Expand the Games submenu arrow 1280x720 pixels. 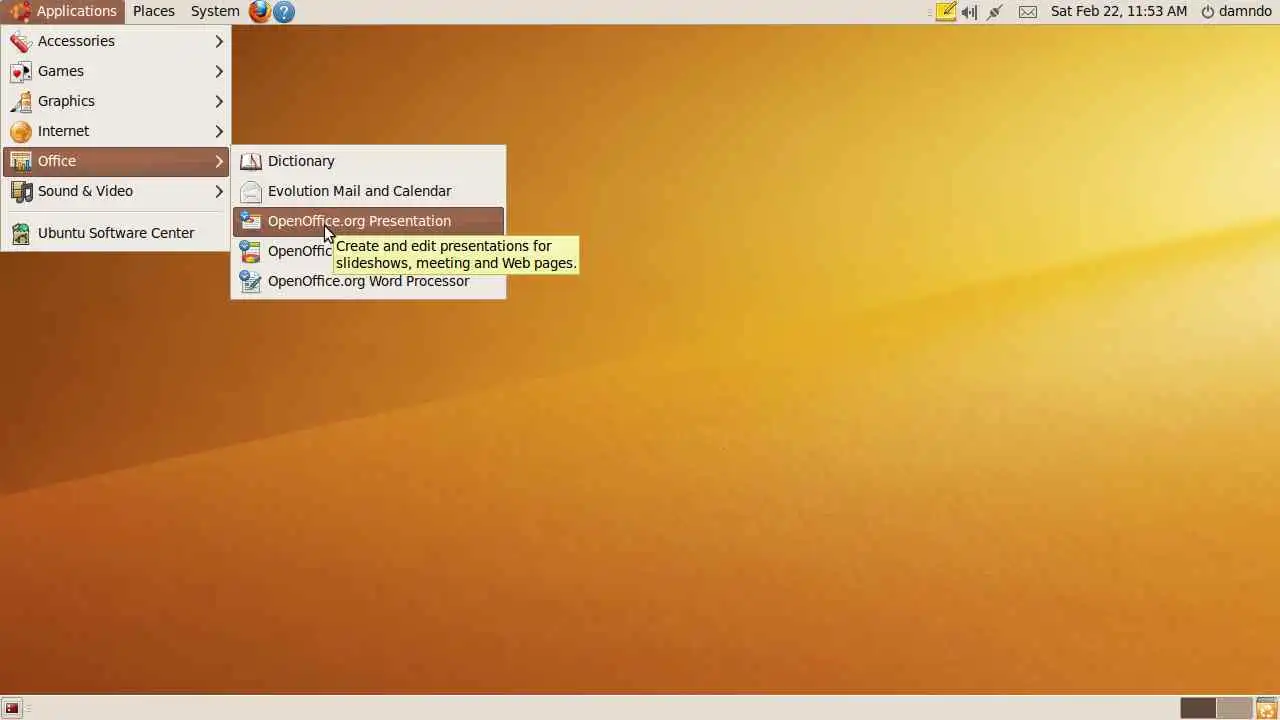(219, 71)
